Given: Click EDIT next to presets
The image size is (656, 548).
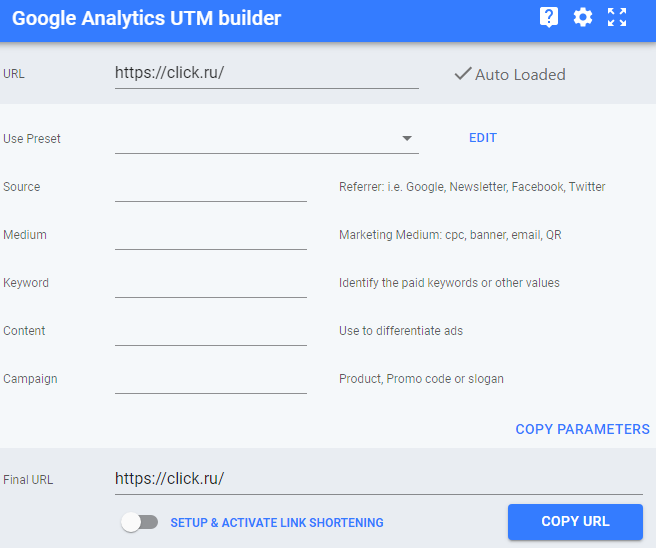Looking at the screenshot, I should pyautogui.click(x=483, y=138).
